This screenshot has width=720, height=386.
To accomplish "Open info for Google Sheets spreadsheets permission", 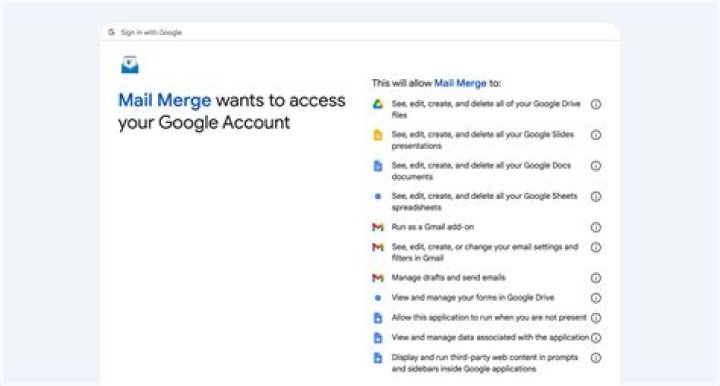I will click(x=596, y=196).
